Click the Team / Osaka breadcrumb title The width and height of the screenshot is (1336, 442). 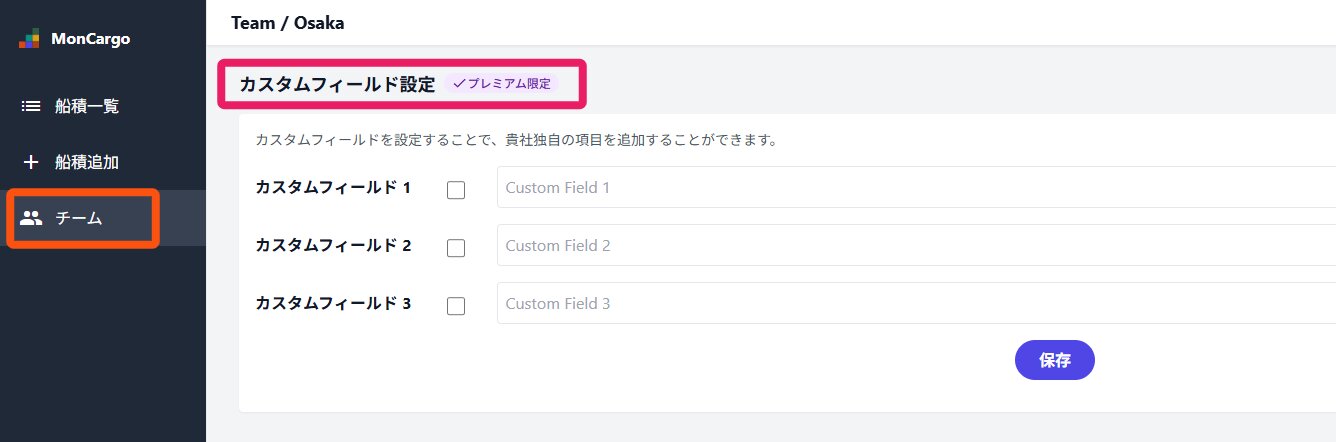point(288,22)
